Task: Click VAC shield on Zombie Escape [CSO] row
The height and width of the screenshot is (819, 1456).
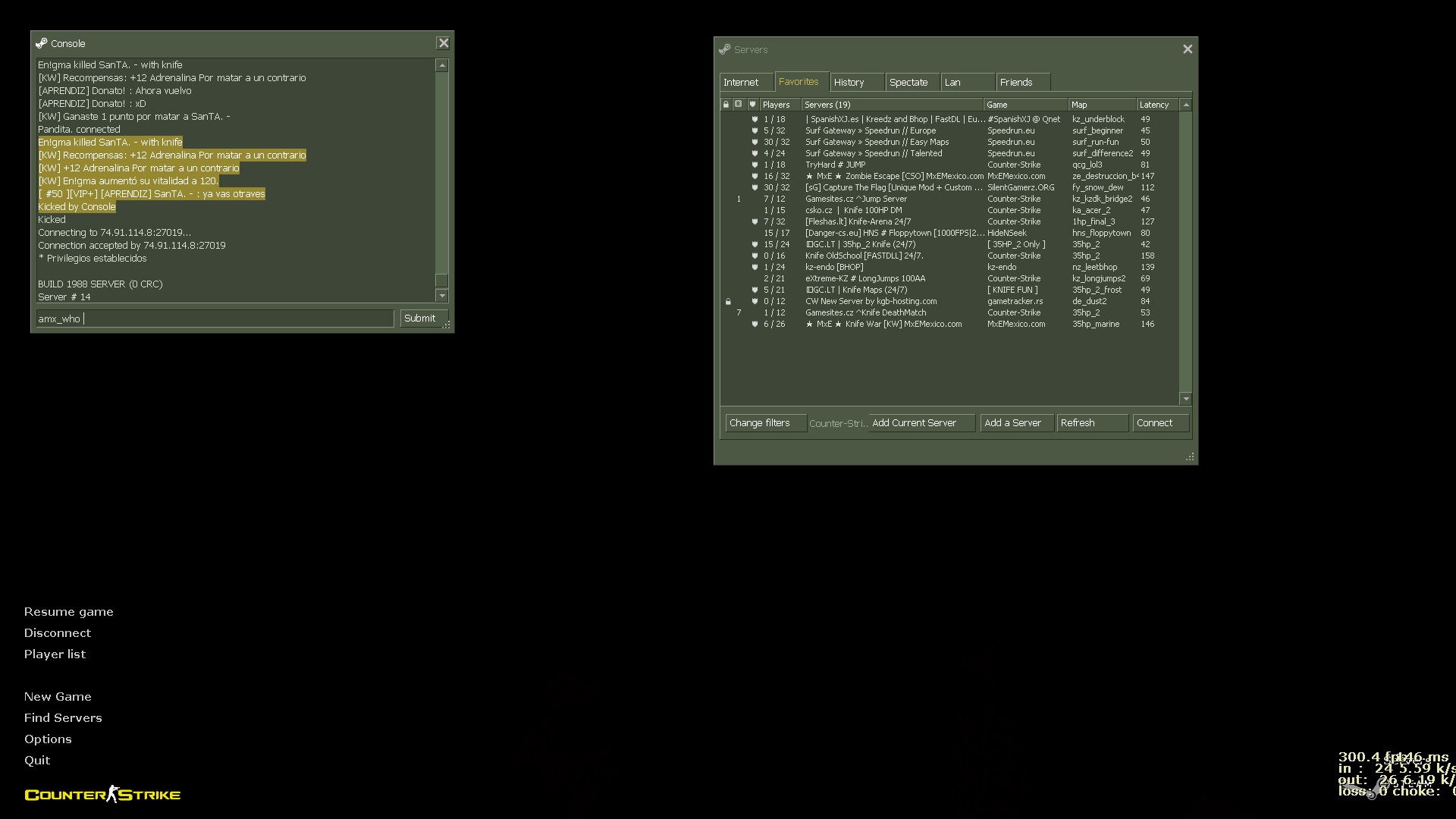Action: 755,176
